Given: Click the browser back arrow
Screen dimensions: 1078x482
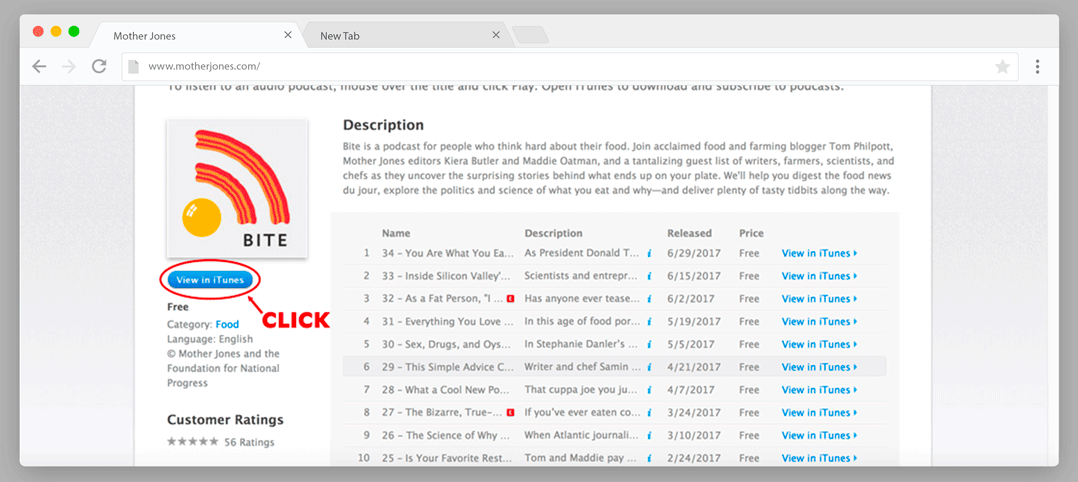Looking at the screenshot, I should click(x=39, y=67).
